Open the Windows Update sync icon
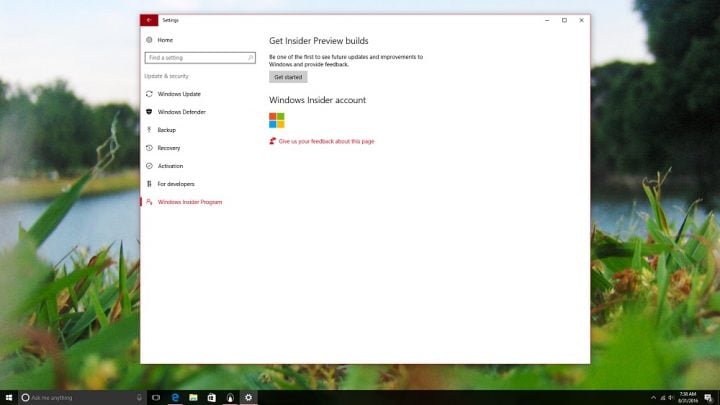The image size is (720, 405). (x=149, y=94)
